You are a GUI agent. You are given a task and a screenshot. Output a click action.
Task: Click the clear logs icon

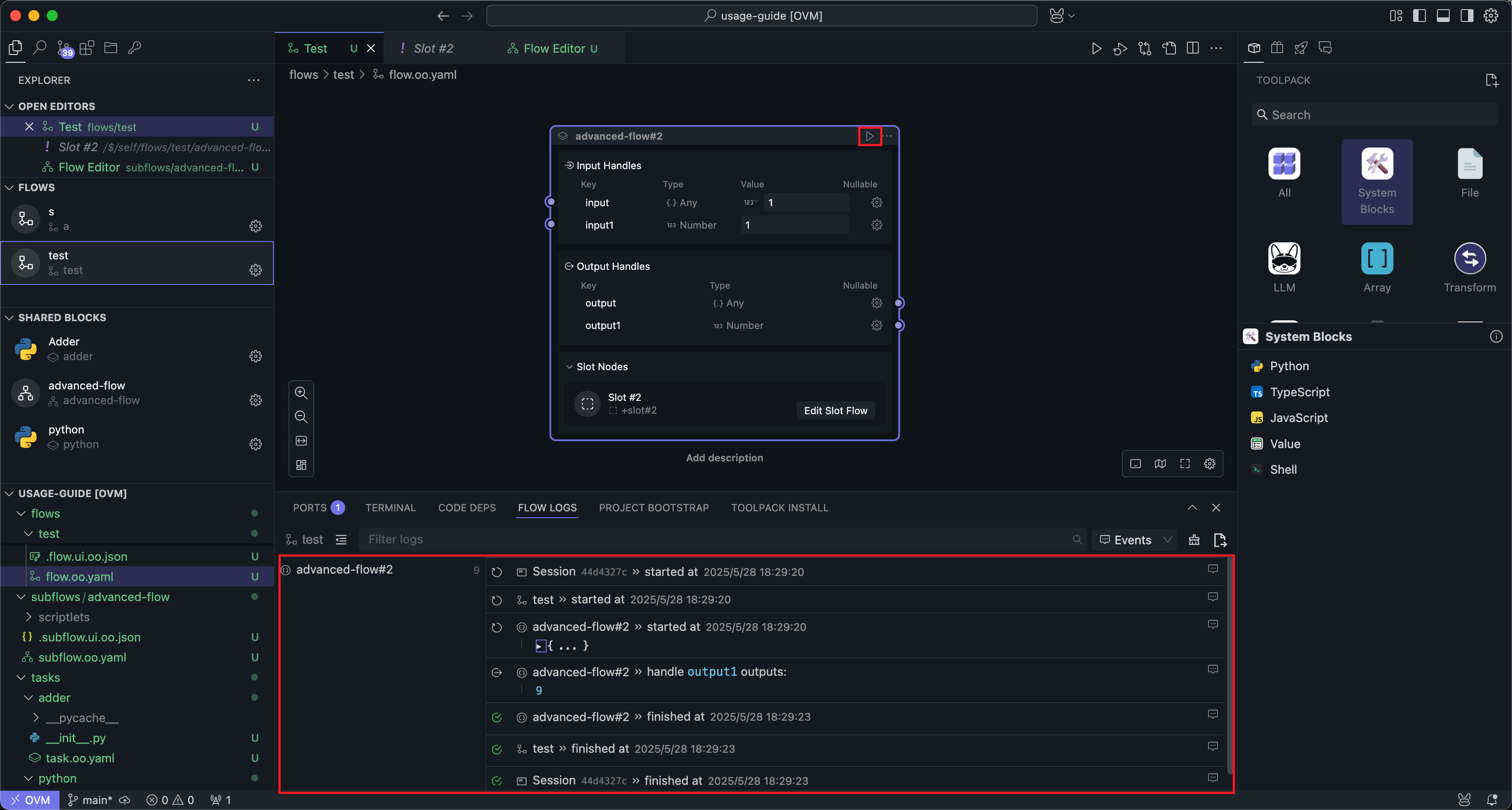tap(1194, 540)
